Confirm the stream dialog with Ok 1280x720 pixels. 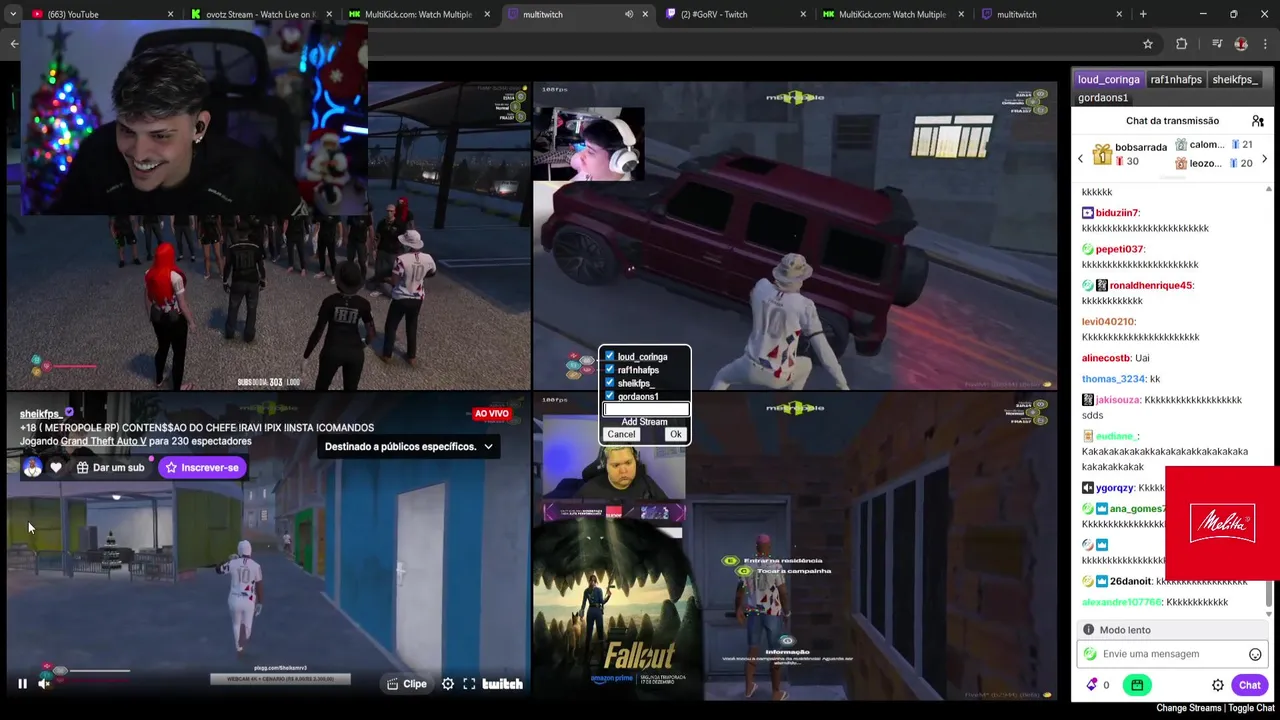676,434
